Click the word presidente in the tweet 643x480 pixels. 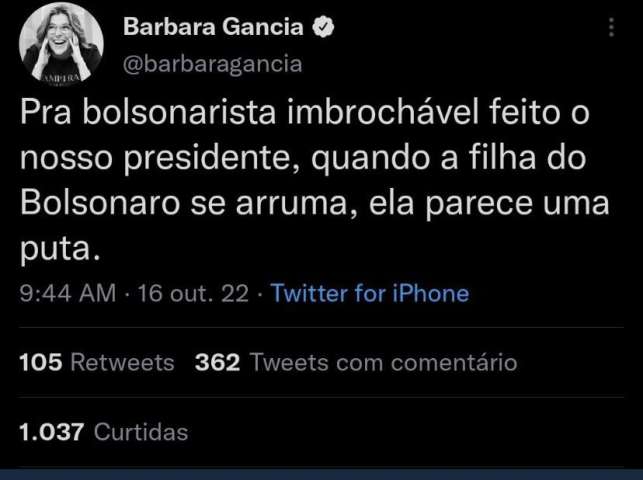[x=214, y=160]
